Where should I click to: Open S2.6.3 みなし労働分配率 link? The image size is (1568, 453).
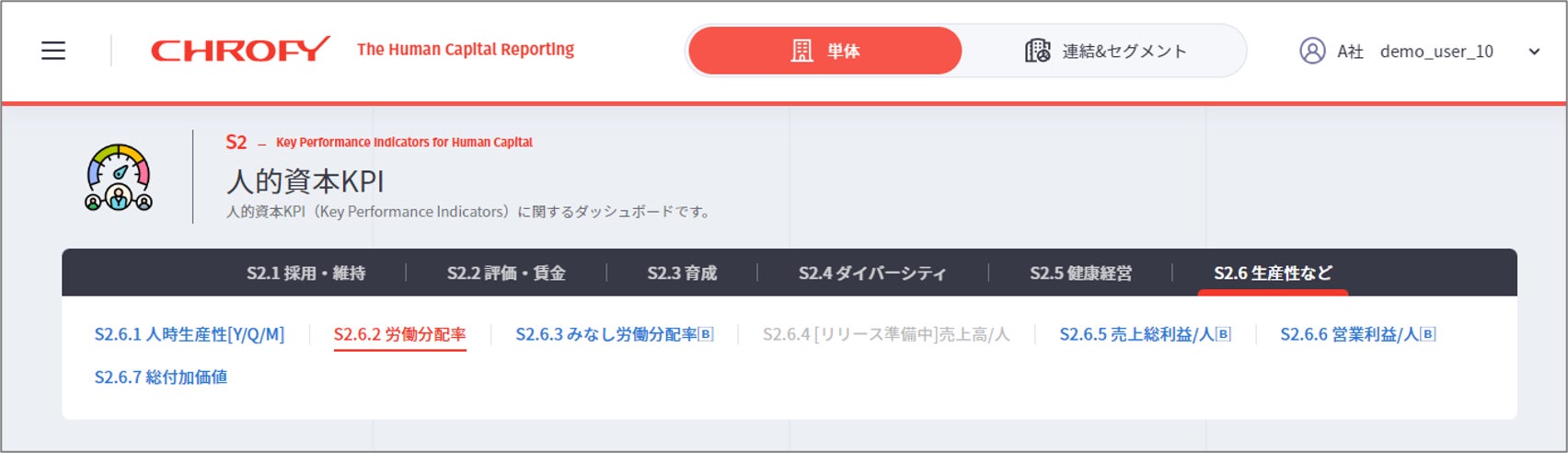click(614, 334)
